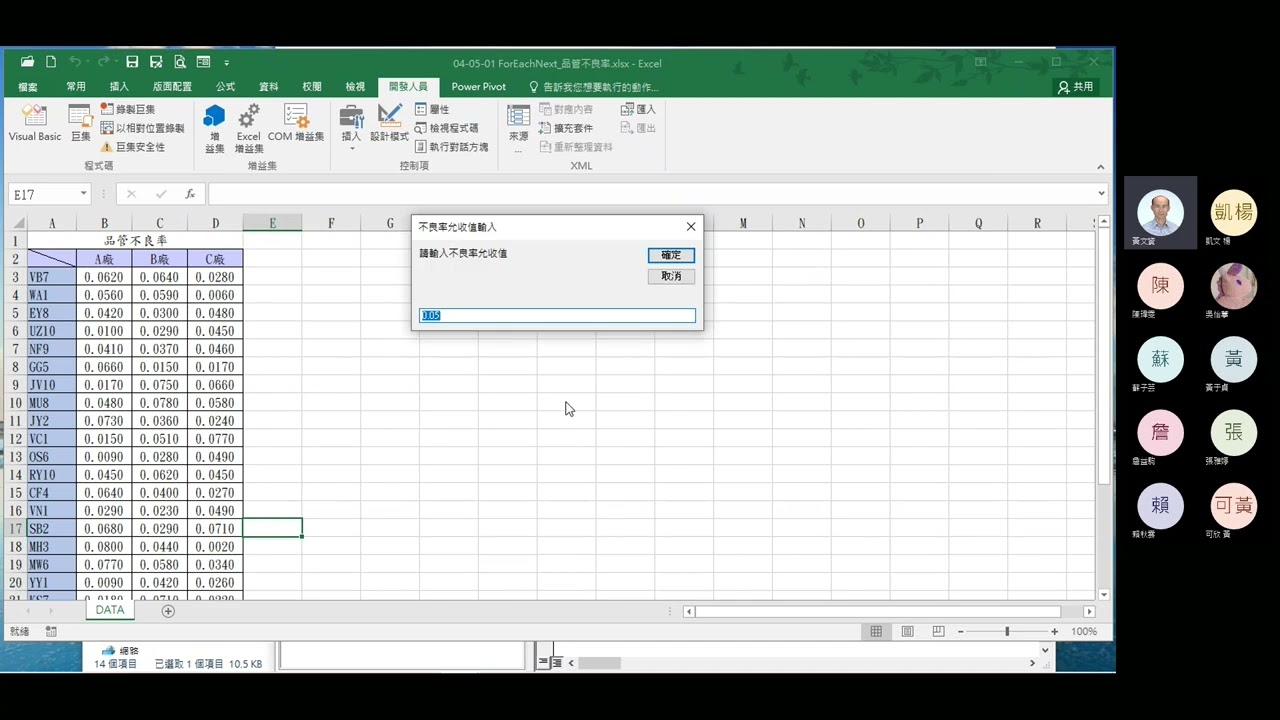
Task: Click 擴充套件 expansion packs
Action: 566,128
